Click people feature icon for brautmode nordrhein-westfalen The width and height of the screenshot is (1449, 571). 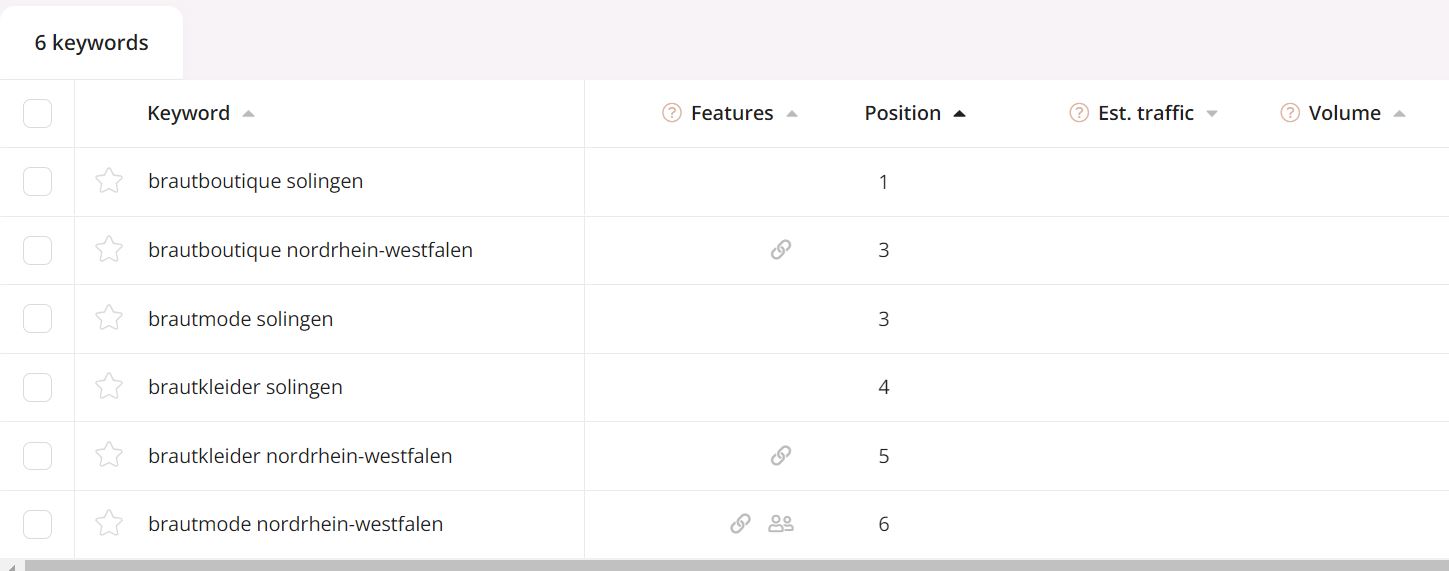[x=781, y=523]
